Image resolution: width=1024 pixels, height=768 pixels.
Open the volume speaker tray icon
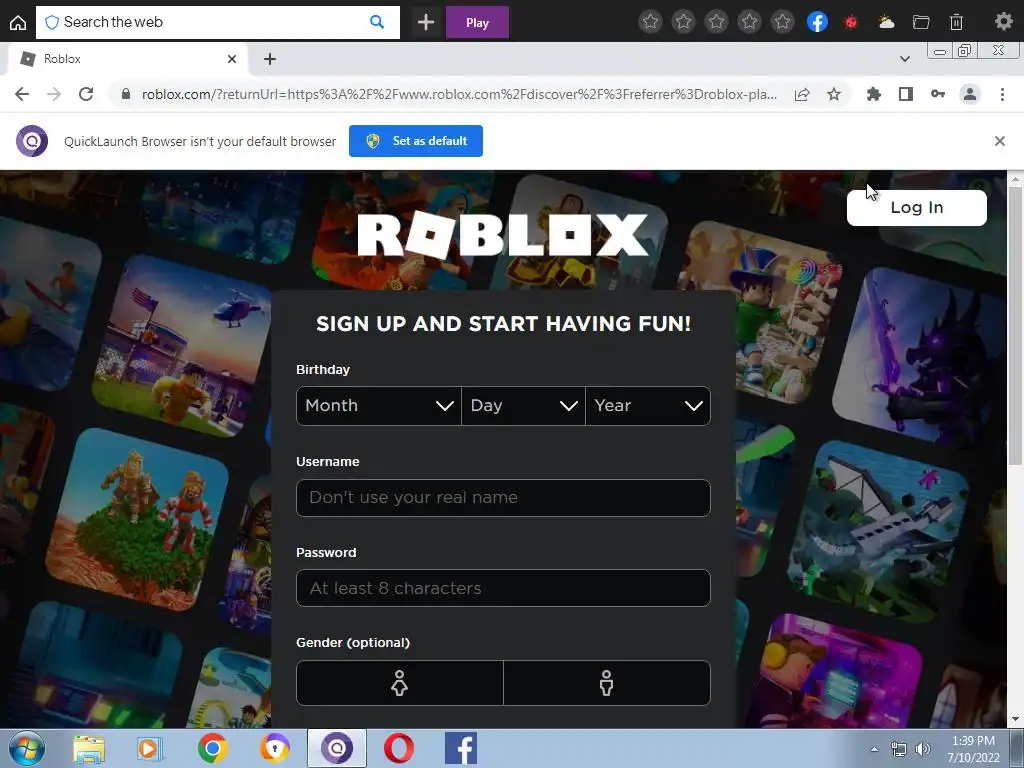pyautogui.click(x=923, y=749)
